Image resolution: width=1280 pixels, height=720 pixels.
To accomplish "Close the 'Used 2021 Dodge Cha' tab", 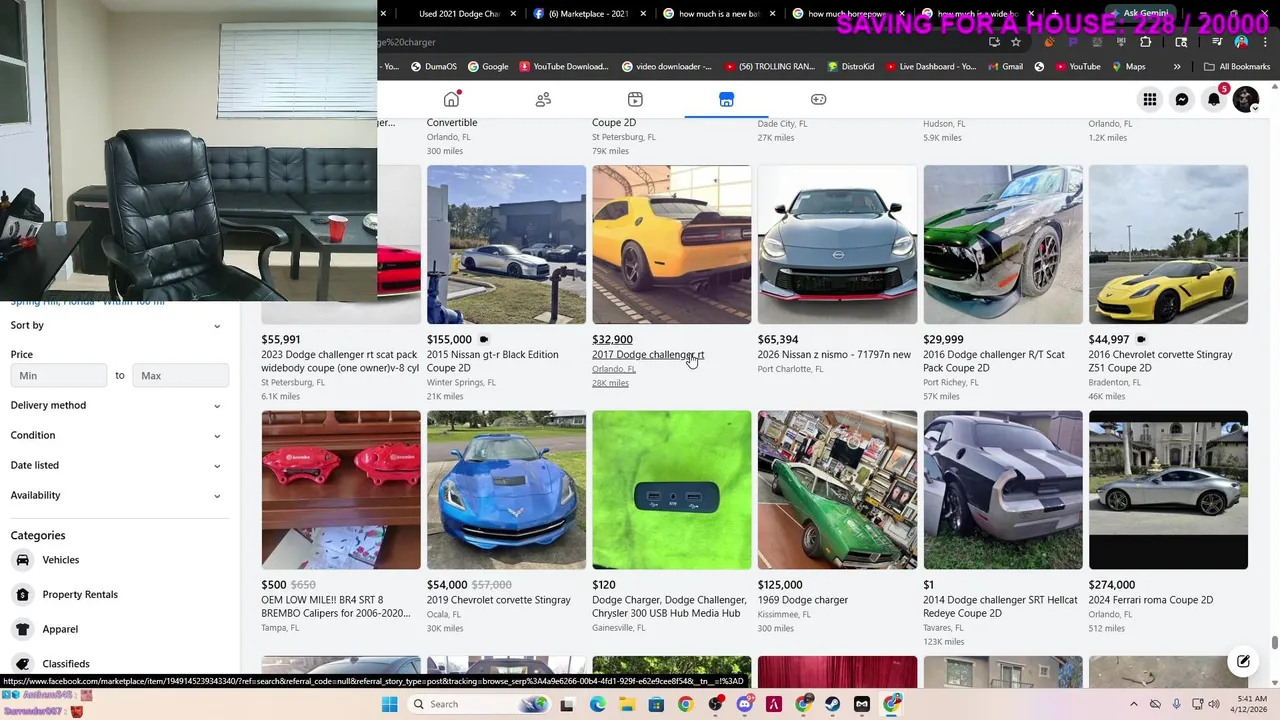I will click(514, 14).
